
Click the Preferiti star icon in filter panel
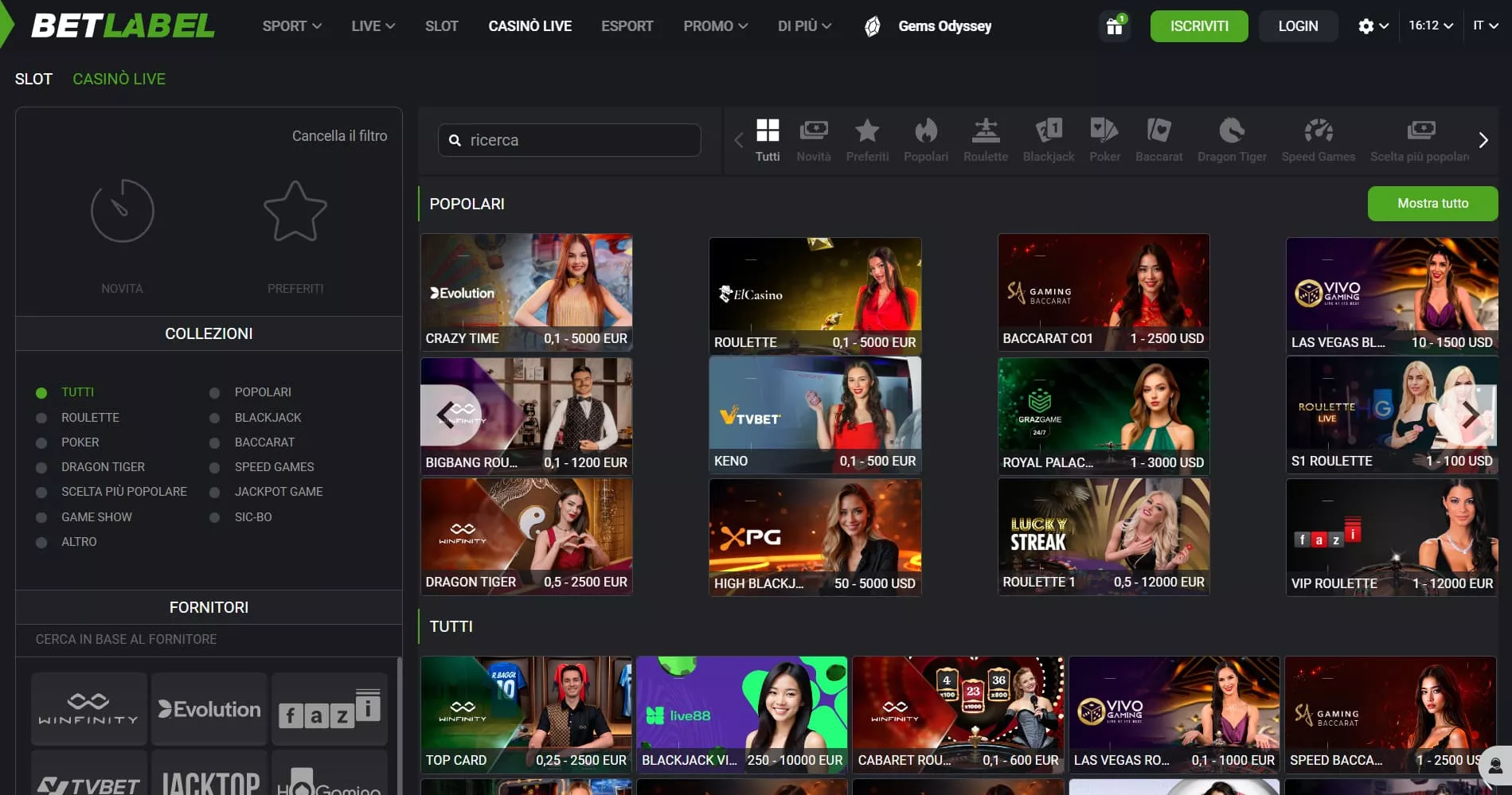(x=295, y=211)
